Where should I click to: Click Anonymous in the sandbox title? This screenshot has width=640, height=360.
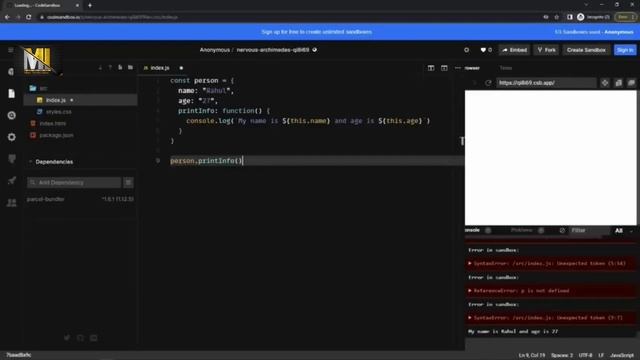[215, 50]
